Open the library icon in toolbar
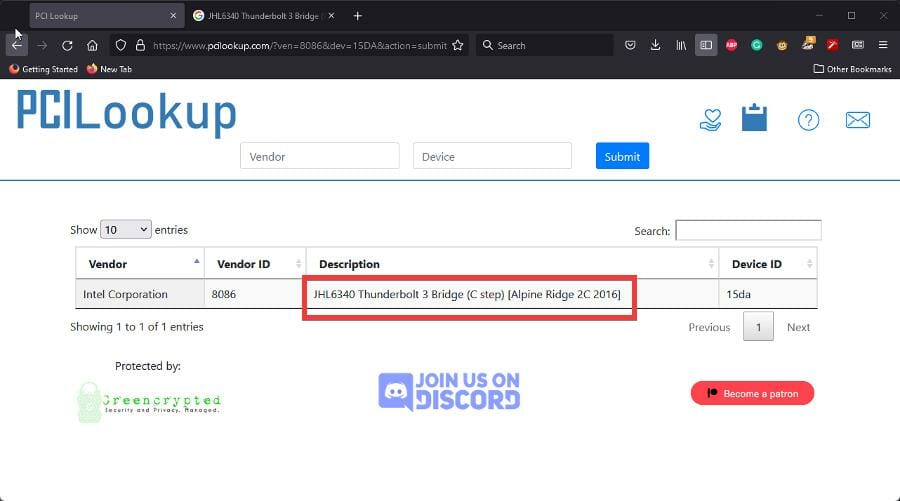The width and height of the screenshot is (900, 501). pyautogui.click(x=681, y=45)
